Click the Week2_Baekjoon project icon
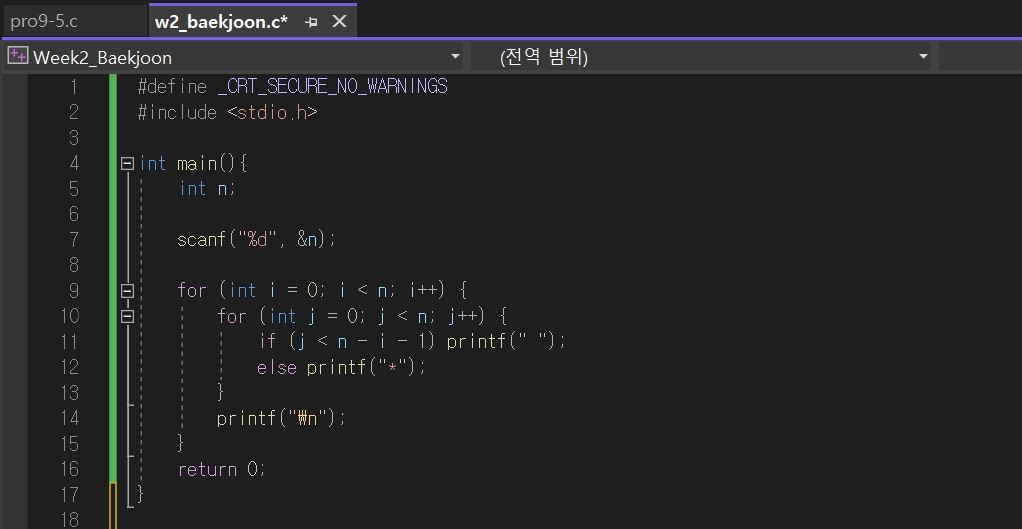Screen dimensions: 1022x529 [18, 57]
